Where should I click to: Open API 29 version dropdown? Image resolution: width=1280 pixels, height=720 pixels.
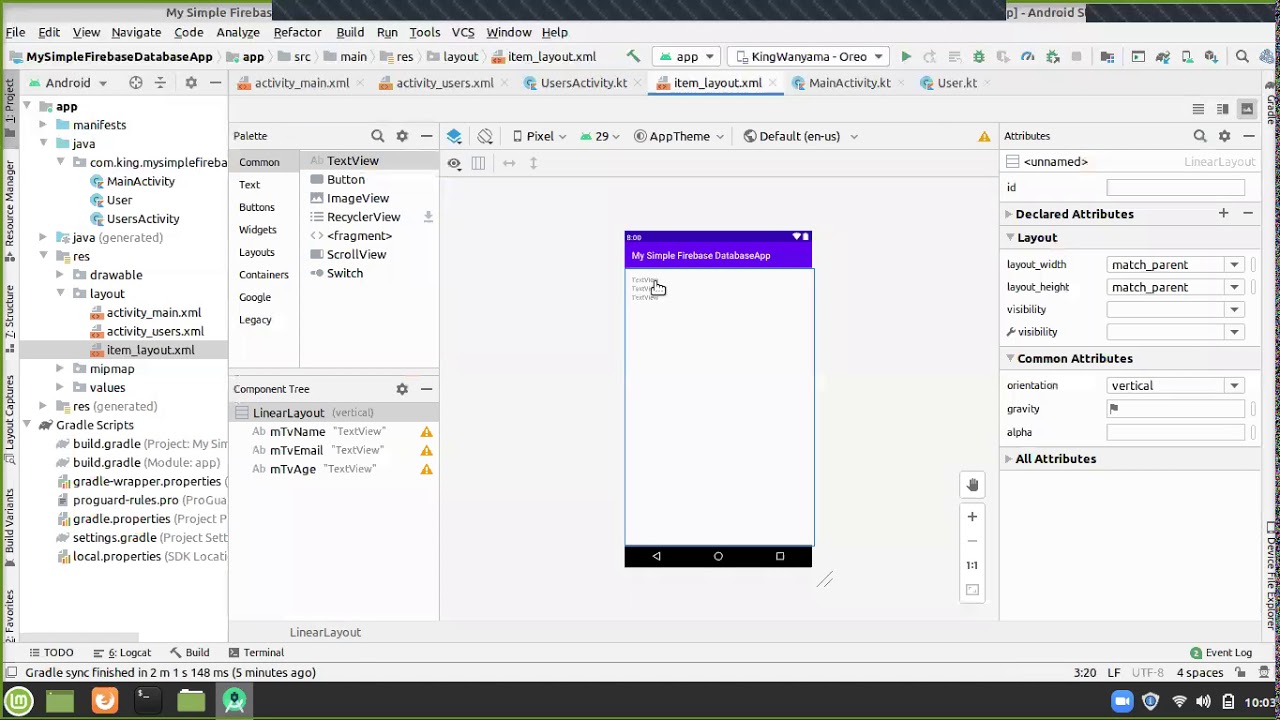[x=602, y=136]
